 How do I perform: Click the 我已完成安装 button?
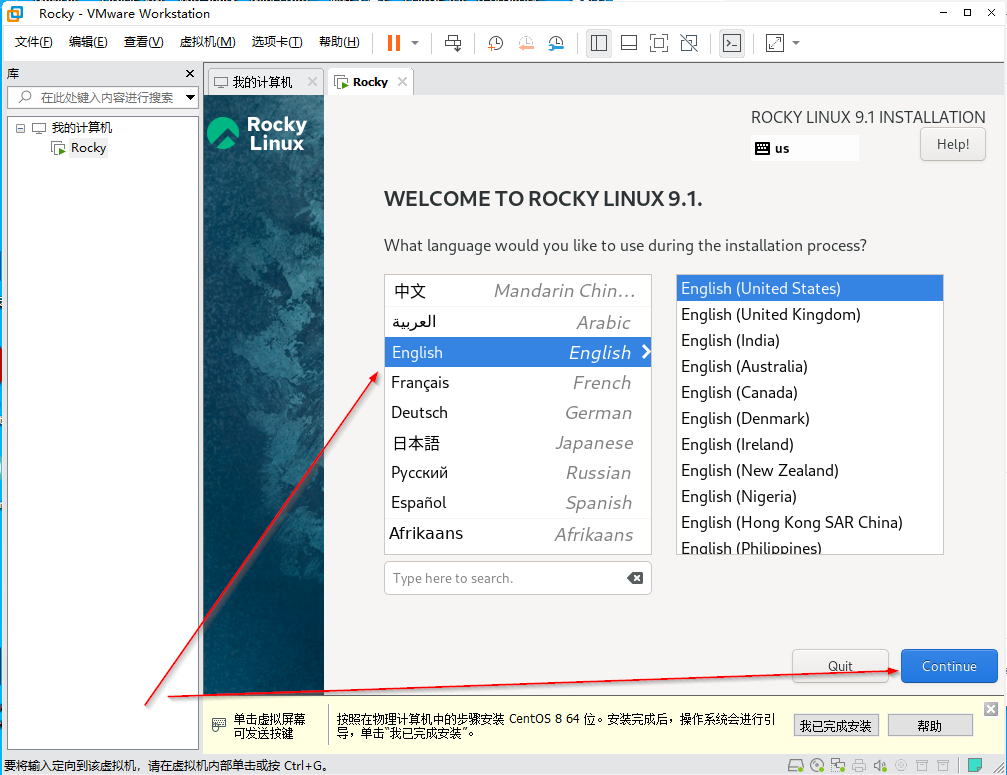836,726
